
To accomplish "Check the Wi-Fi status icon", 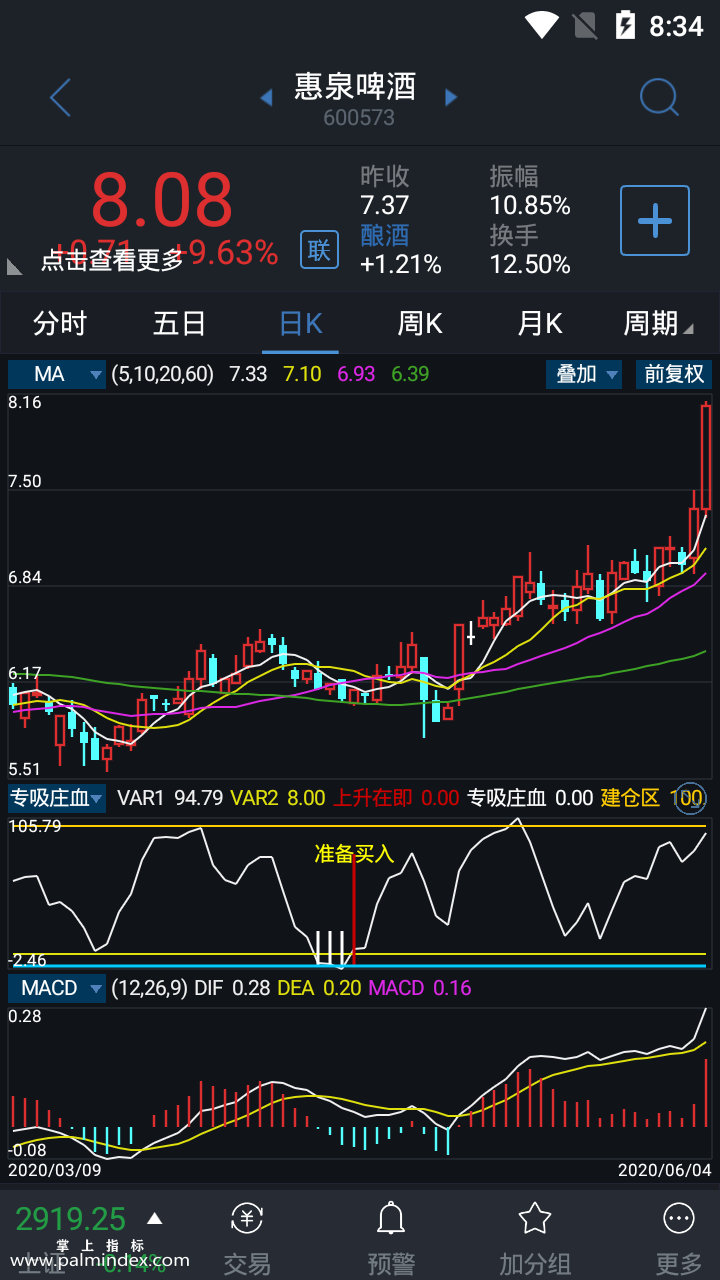I will (x=542, y=25).
